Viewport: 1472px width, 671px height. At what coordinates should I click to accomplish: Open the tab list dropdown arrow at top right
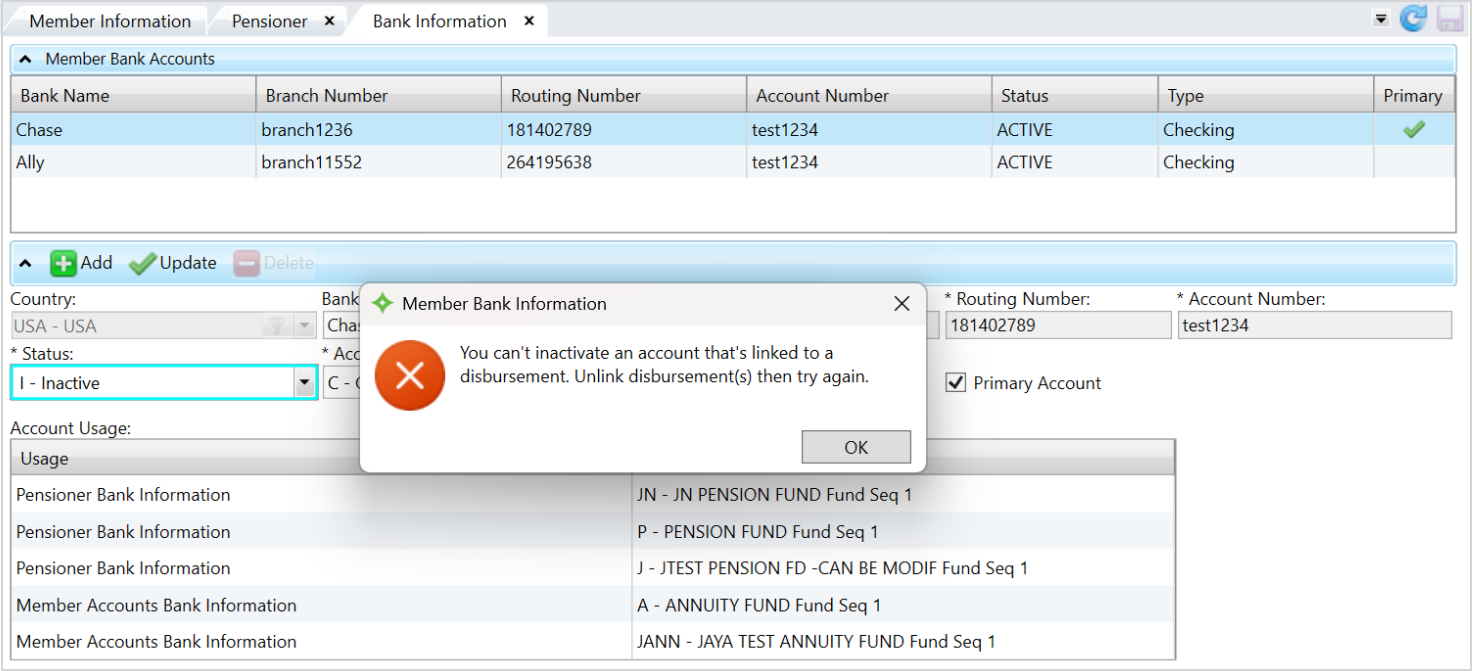[x=1381, y=18]
